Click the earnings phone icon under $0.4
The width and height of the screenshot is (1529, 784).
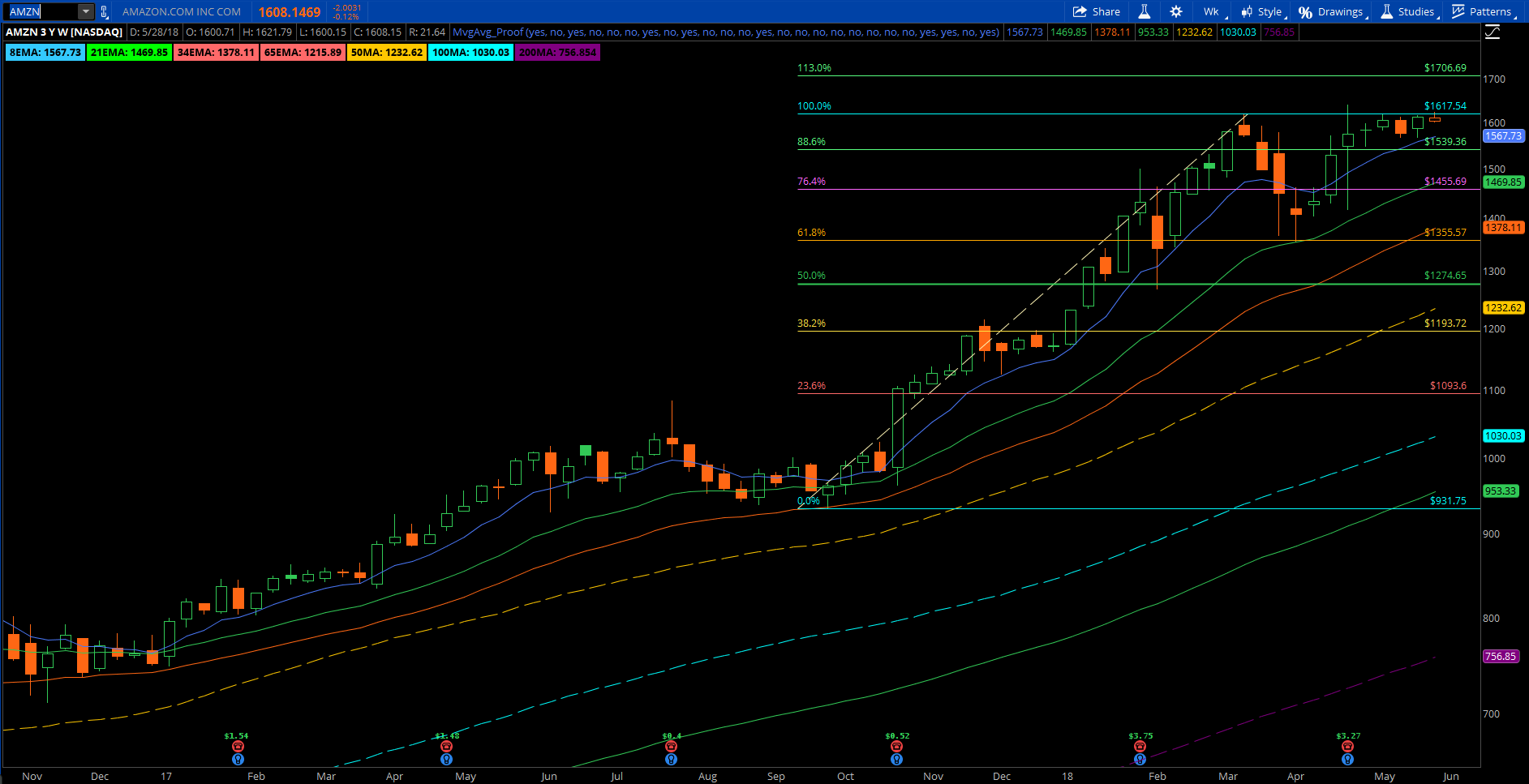671,747
